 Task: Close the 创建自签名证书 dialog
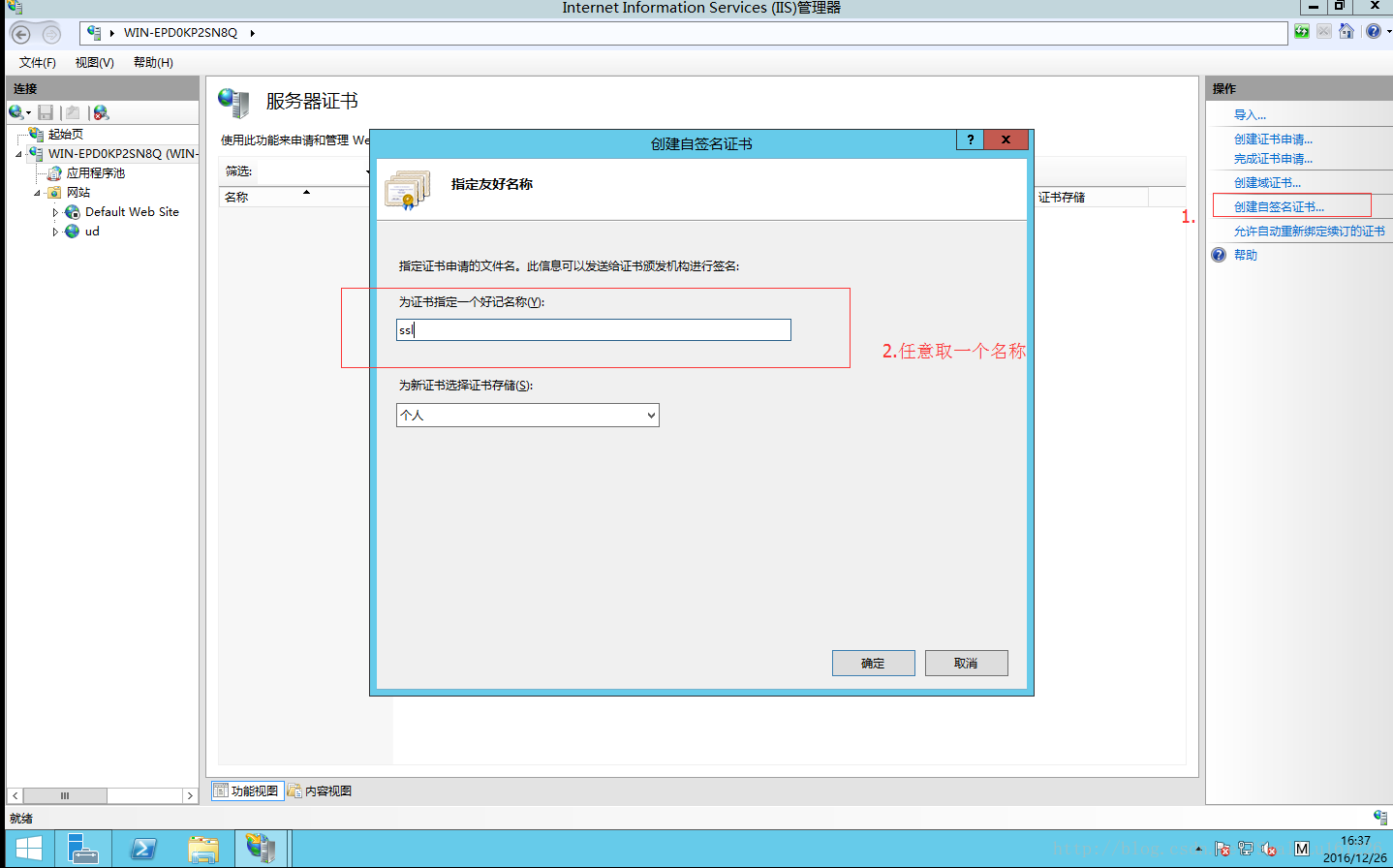pos(1006,139)
